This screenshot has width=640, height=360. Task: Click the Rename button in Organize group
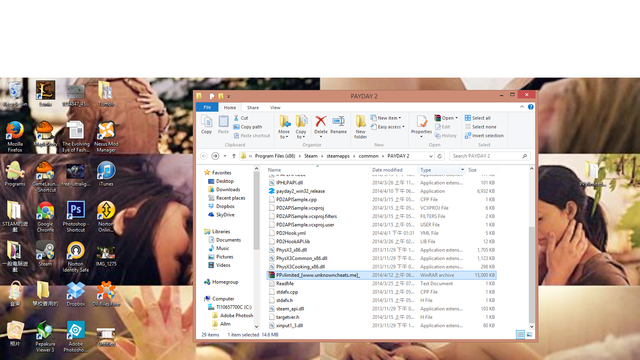click(x=338, y=124)
